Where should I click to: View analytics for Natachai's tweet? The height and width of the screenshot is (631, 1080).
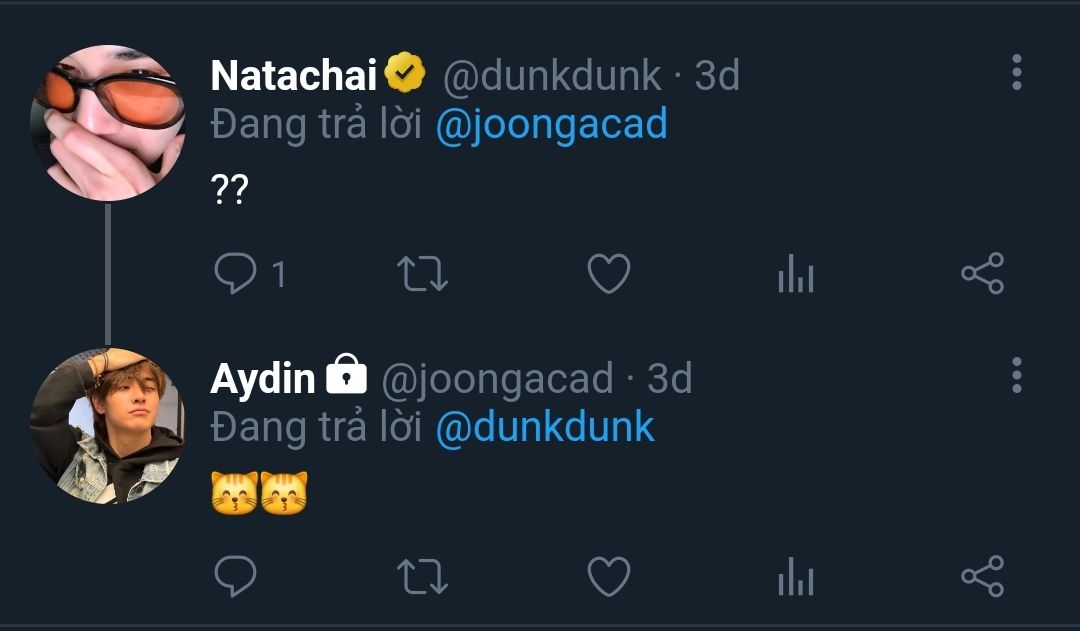[796, 273]
